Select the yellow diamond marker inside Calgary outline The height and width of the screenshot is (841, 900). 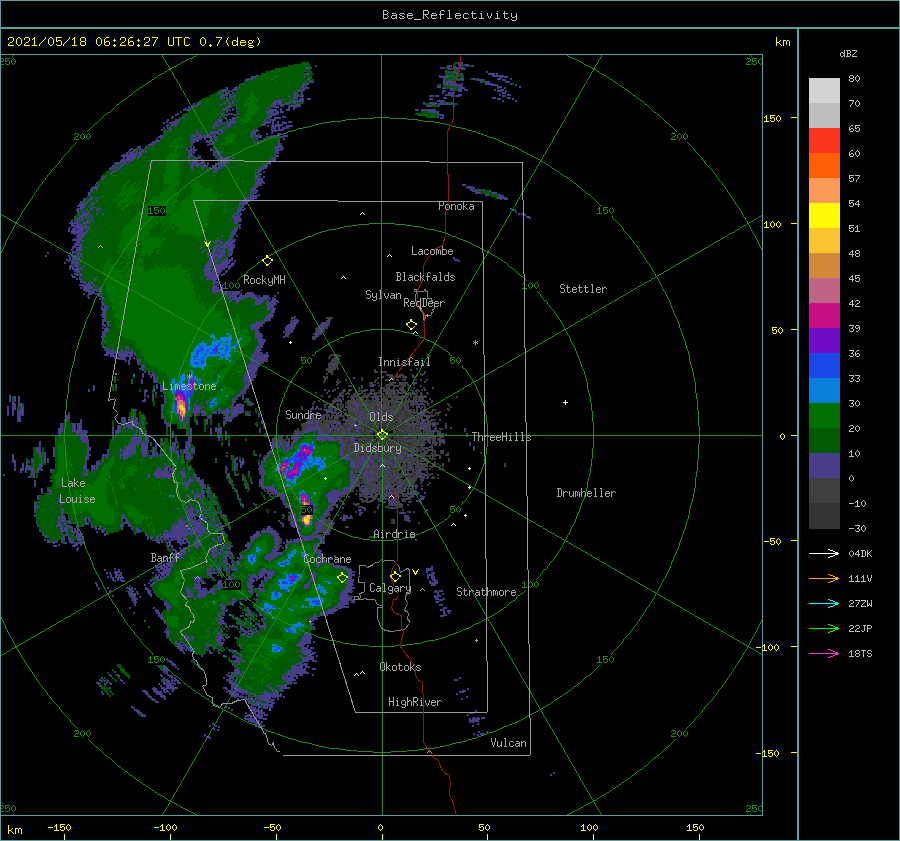tap(395, 576)
